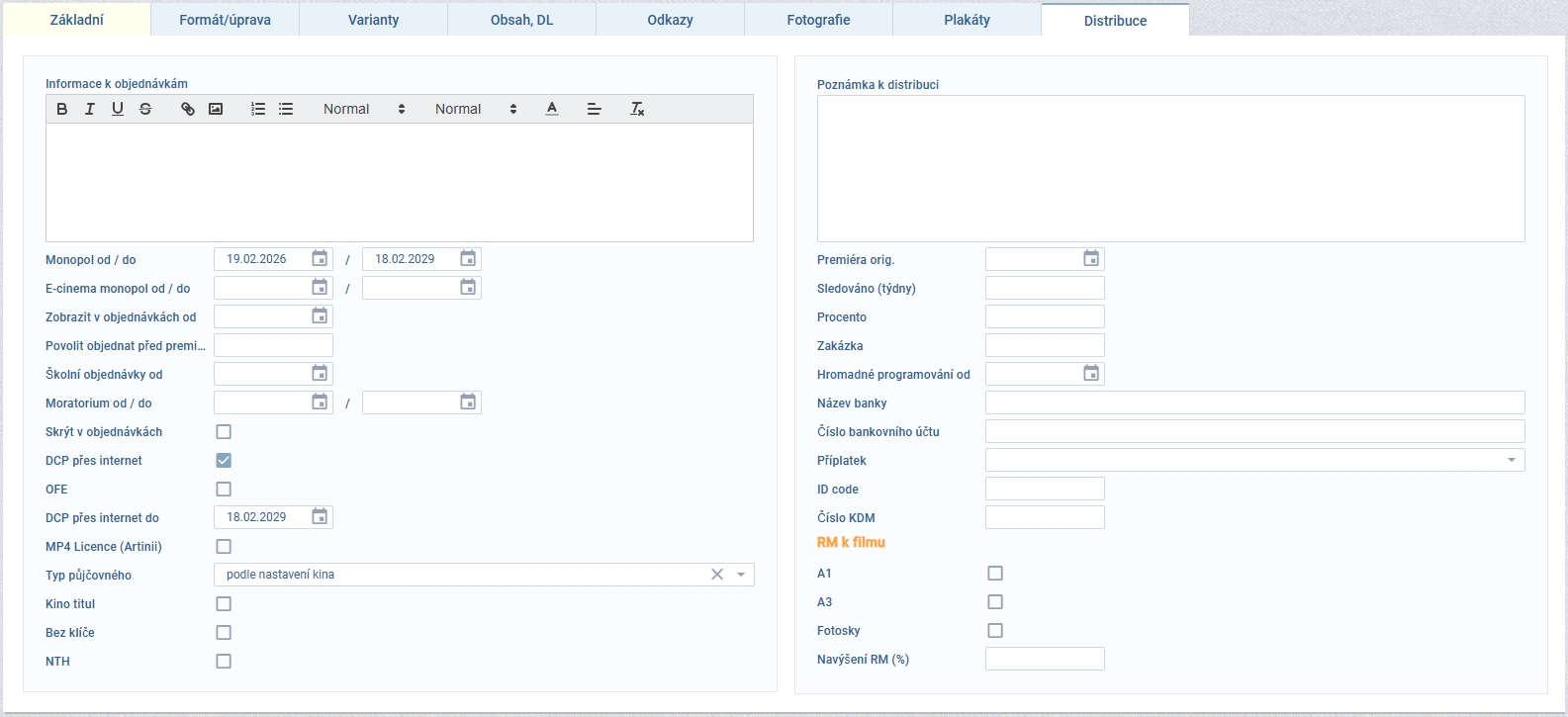Open calendar for Zobrazit v objednávkách od
Viewport: 1568px width, 717px height.
pos(320,316)
